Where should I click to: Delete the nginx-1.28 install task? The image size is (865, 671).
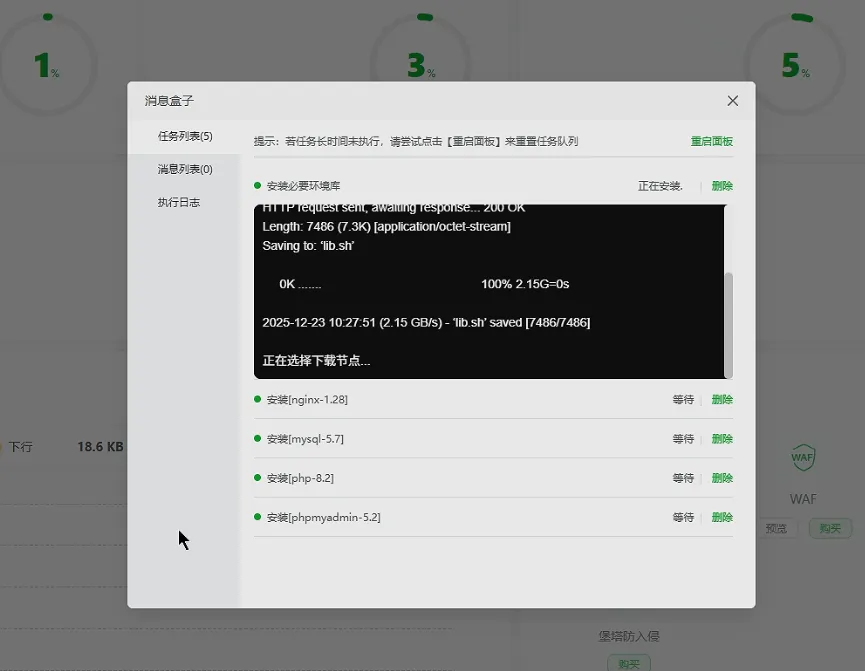[x=721, y=399]
